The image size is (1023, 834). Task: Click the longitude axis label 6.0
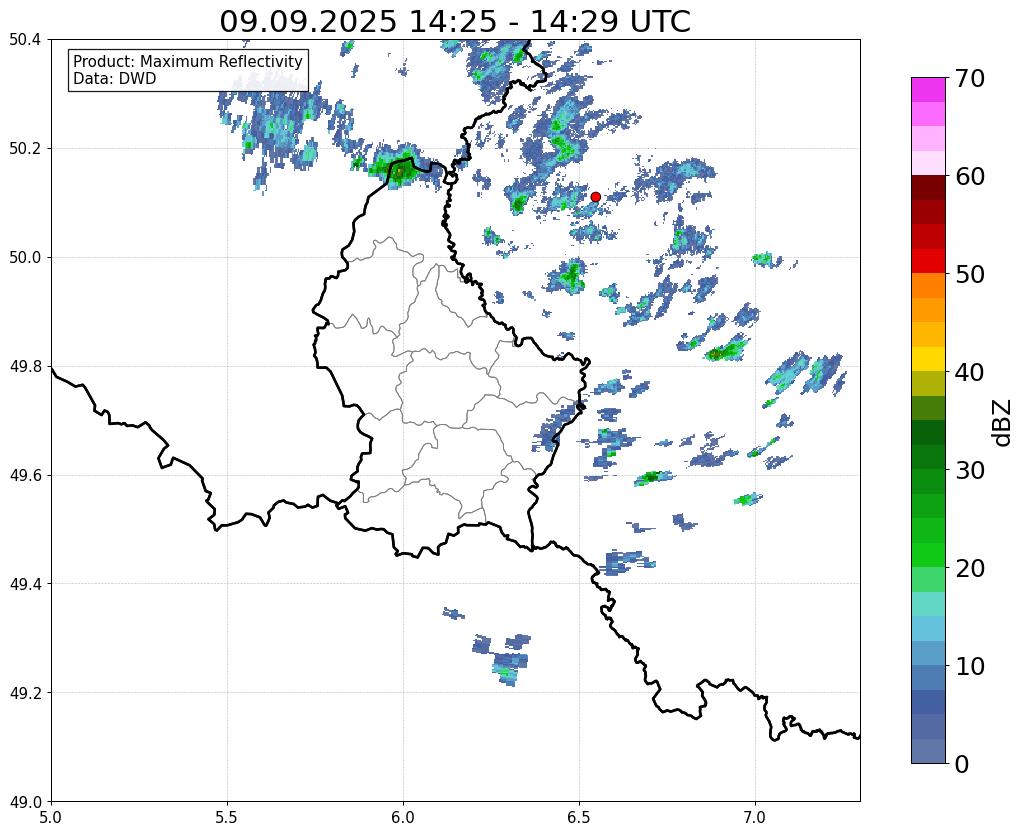point(403,817)
